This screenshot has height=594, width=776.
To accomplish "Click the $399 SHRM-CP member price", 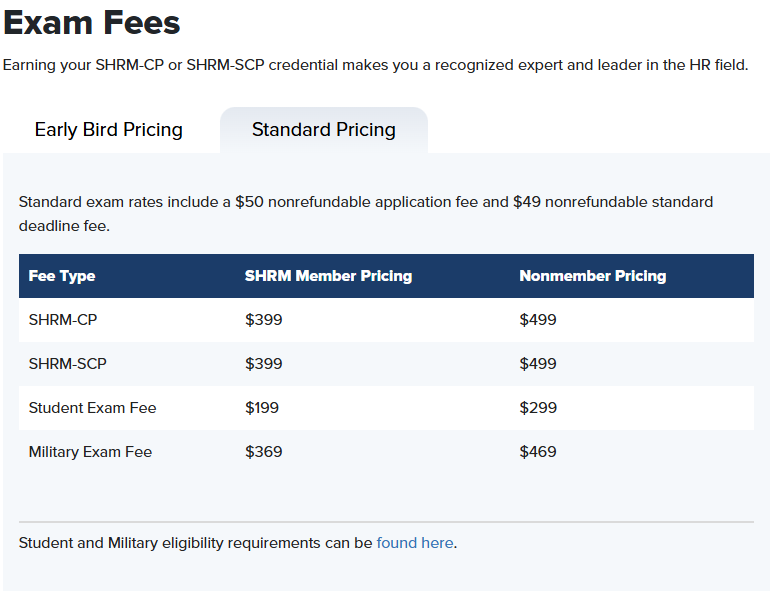I will click(263, 320).
